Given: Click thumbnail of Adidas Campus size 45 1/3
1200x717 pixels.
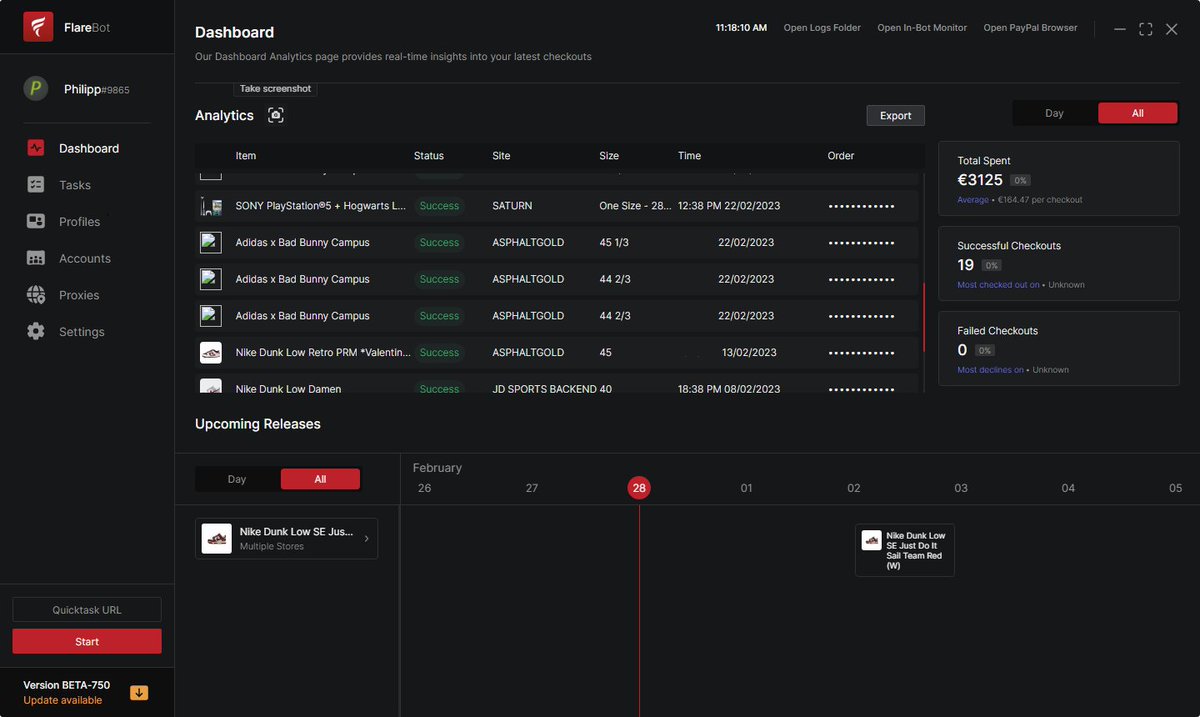Looking at the screenshot, I should pyautogui.click(x=211, y=242).
